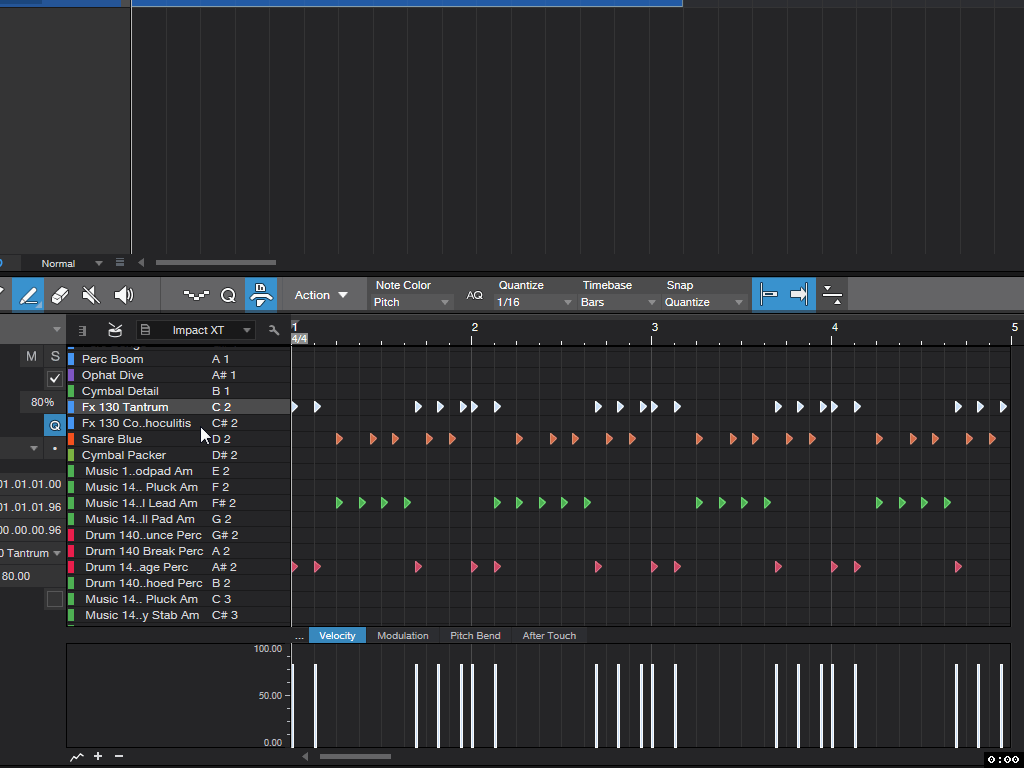The image size is (1024, 768).
Task: Toggle the Autoscroll arrow button
Action: pos(799,295)
